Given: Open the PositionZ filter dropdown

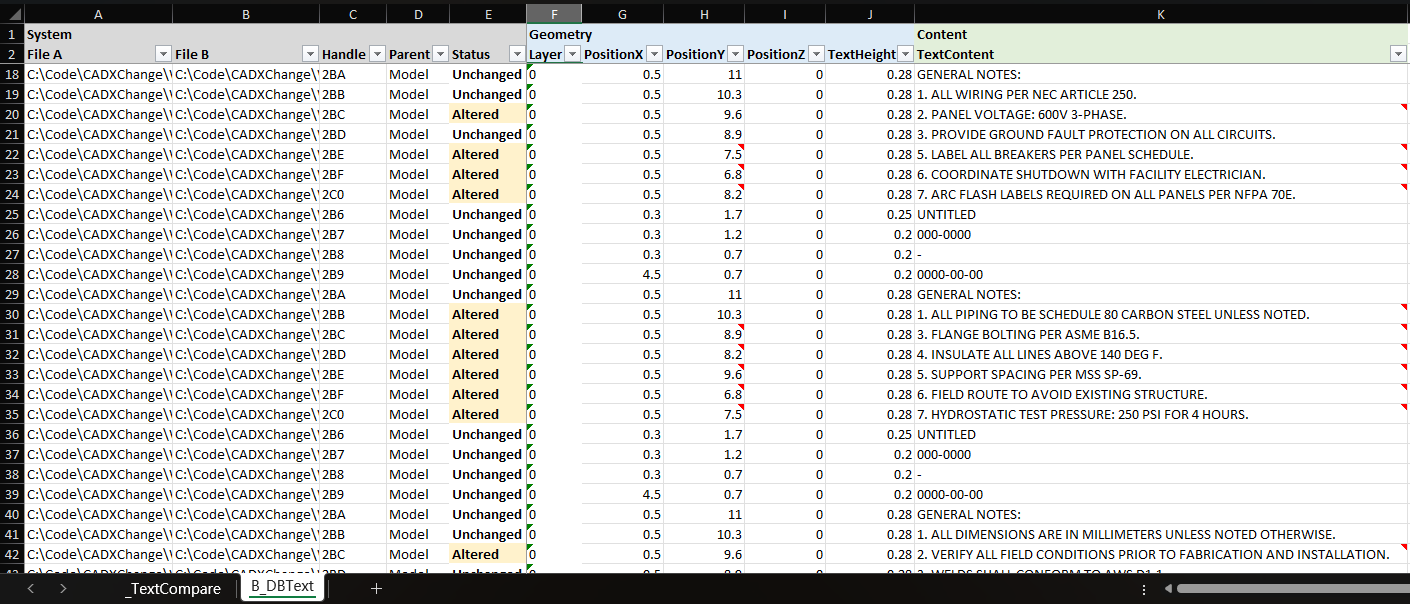Looking at the screenshot, I should tap(816, 54).
